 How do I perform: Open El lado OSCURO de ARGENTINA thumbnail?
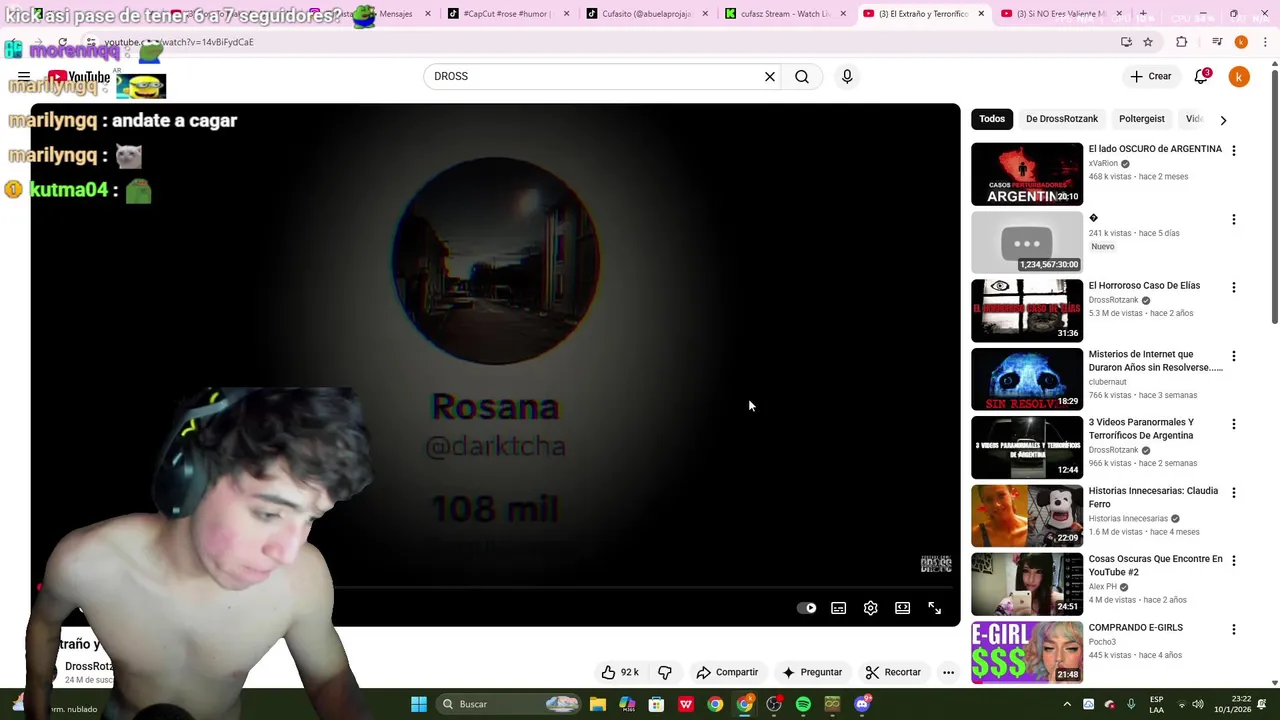click(1027, 174)
